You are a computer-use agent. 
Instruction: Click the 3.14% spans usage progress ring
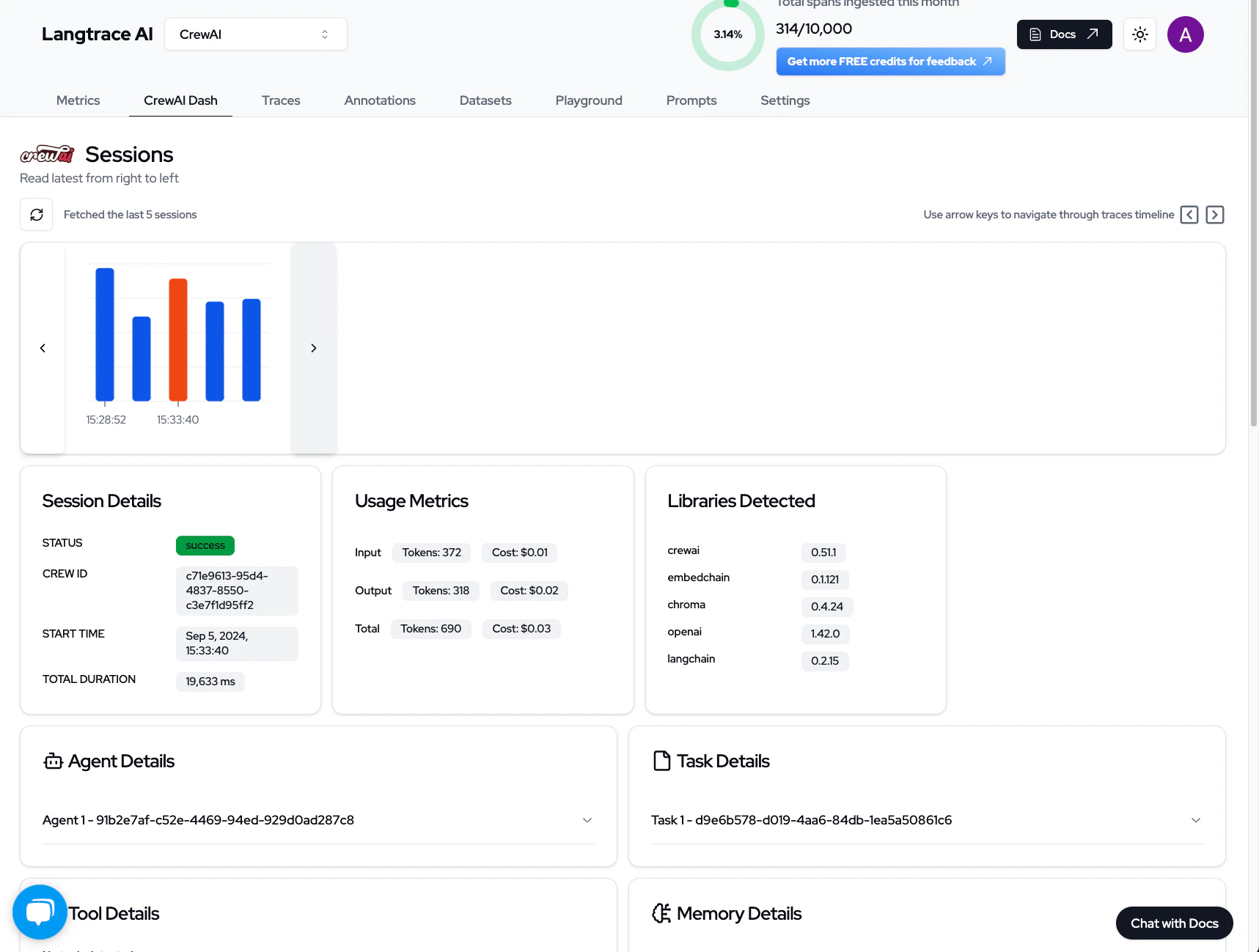click(x=728, y=34)
